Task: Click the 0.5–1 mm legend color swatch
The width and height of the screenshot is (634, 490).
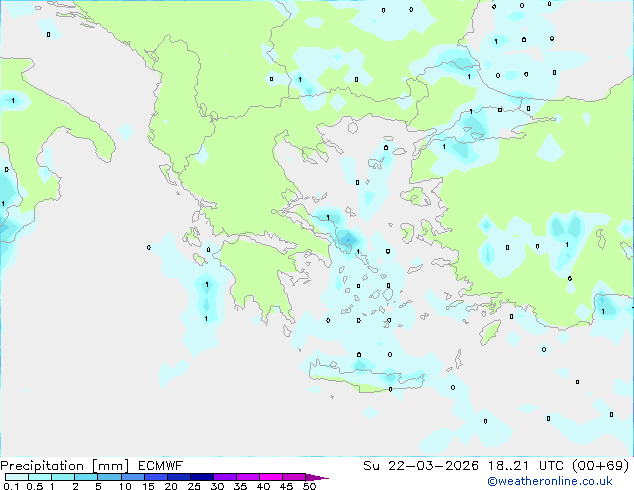Action: 40,477
